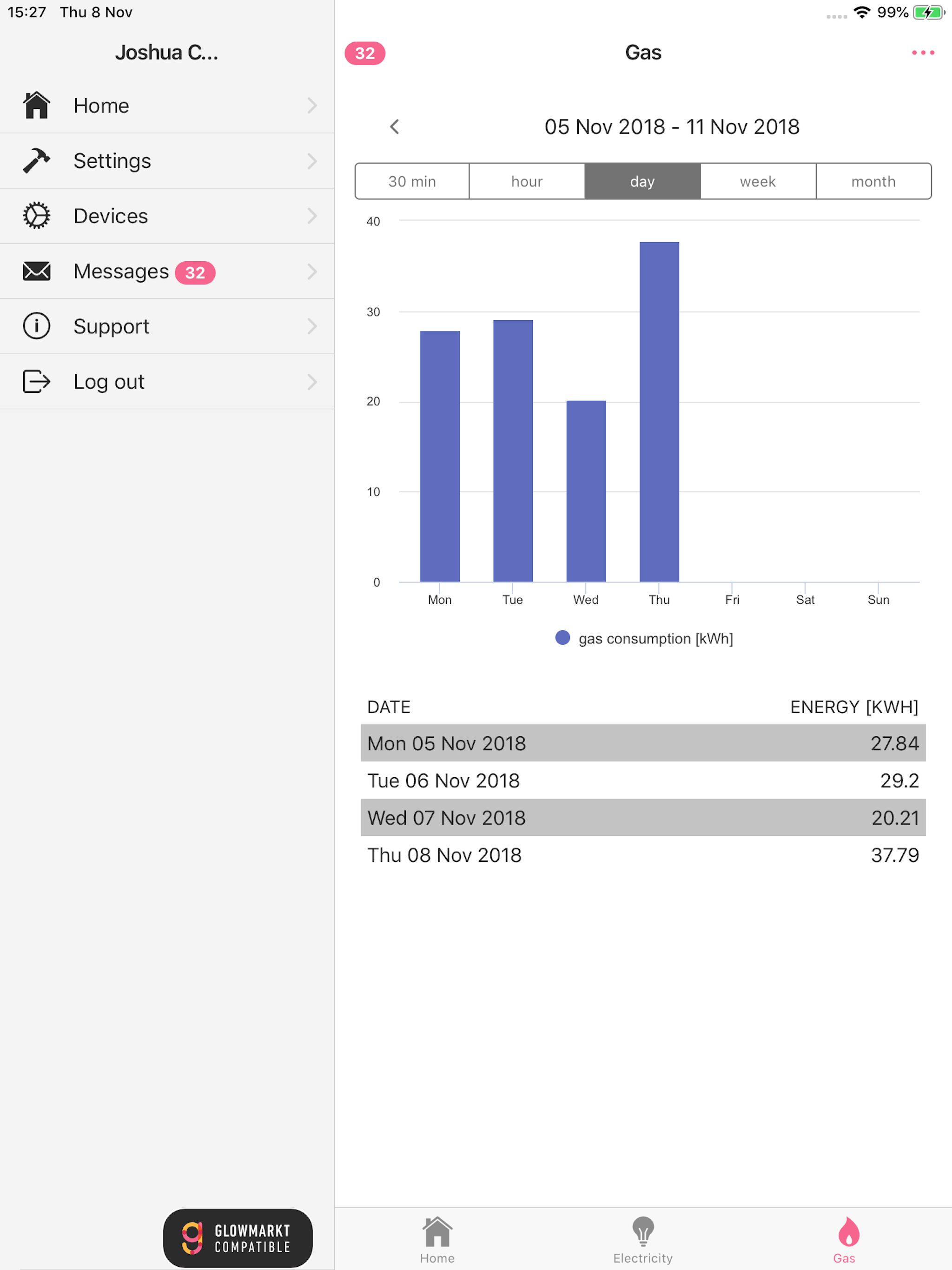Select the Thu 08 Nov 2018 row
952x1270 pixels.
pyautogui.click(x=643, y=855)
